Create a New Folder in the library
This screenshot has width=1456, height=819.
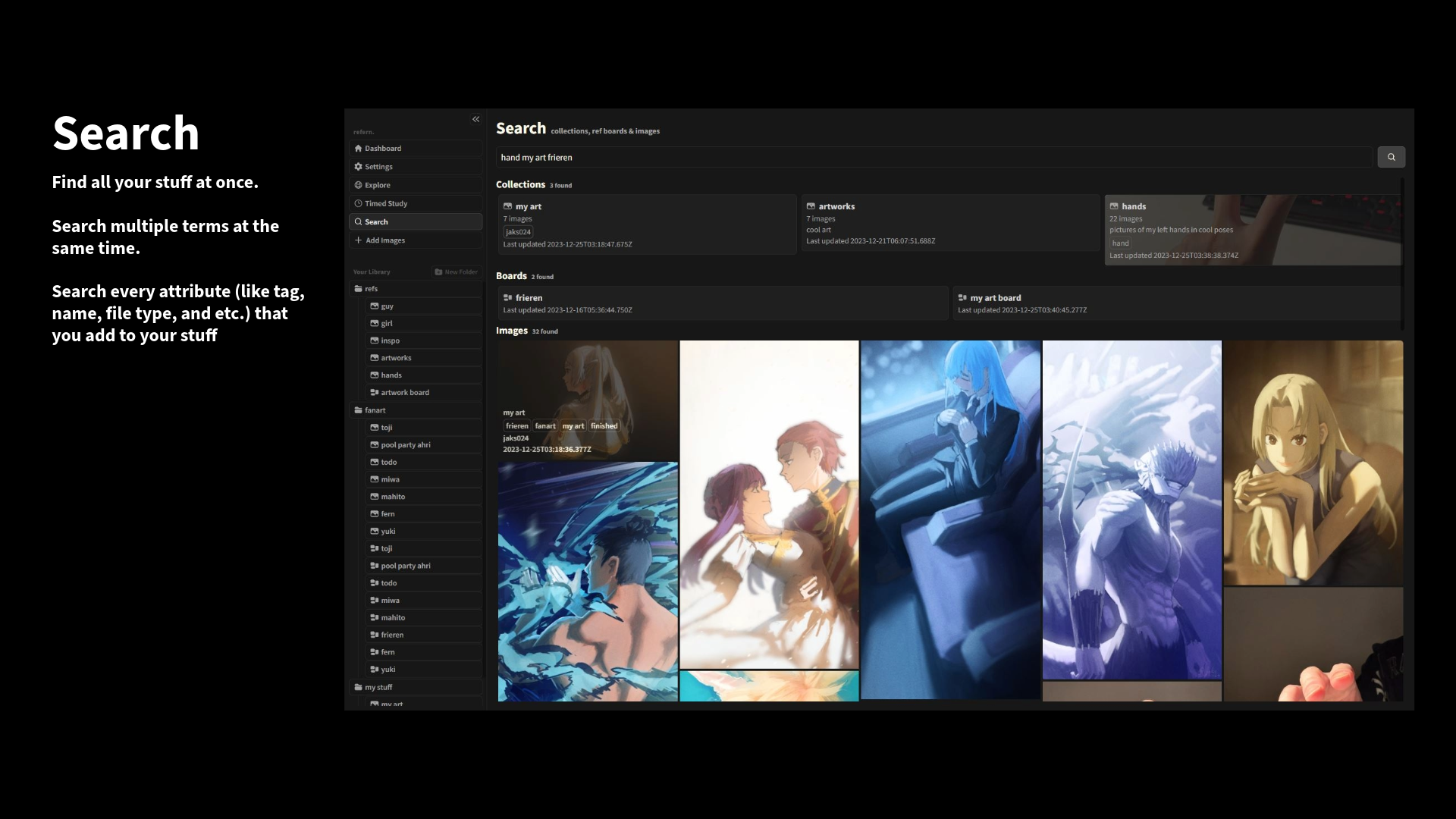[456, 271]
